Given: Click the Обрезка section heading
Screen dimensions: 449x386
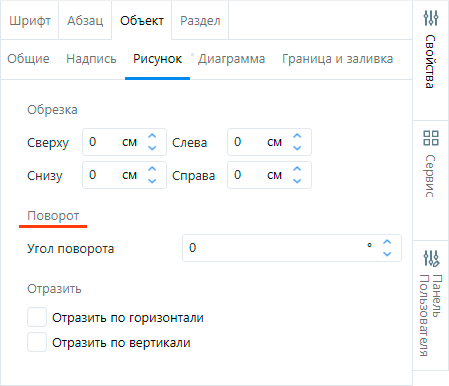Looking at the screenshot, I should (52, 110).
